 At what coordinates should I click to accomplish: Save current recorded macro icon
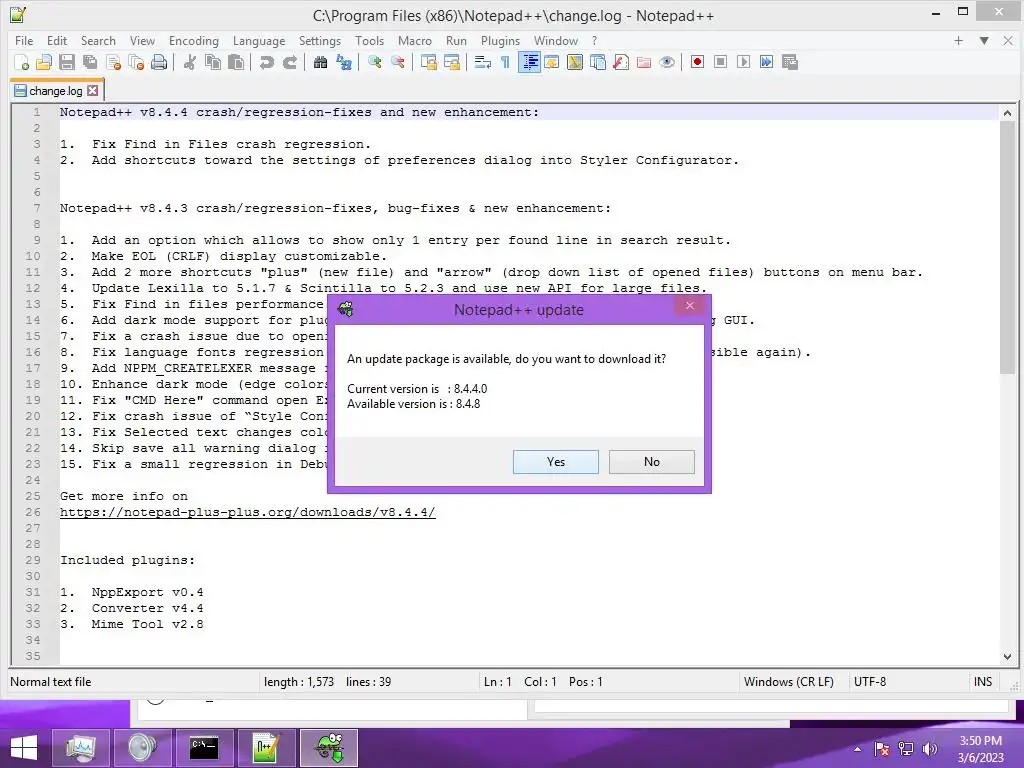pyautogui.click(x=790, y=62)
